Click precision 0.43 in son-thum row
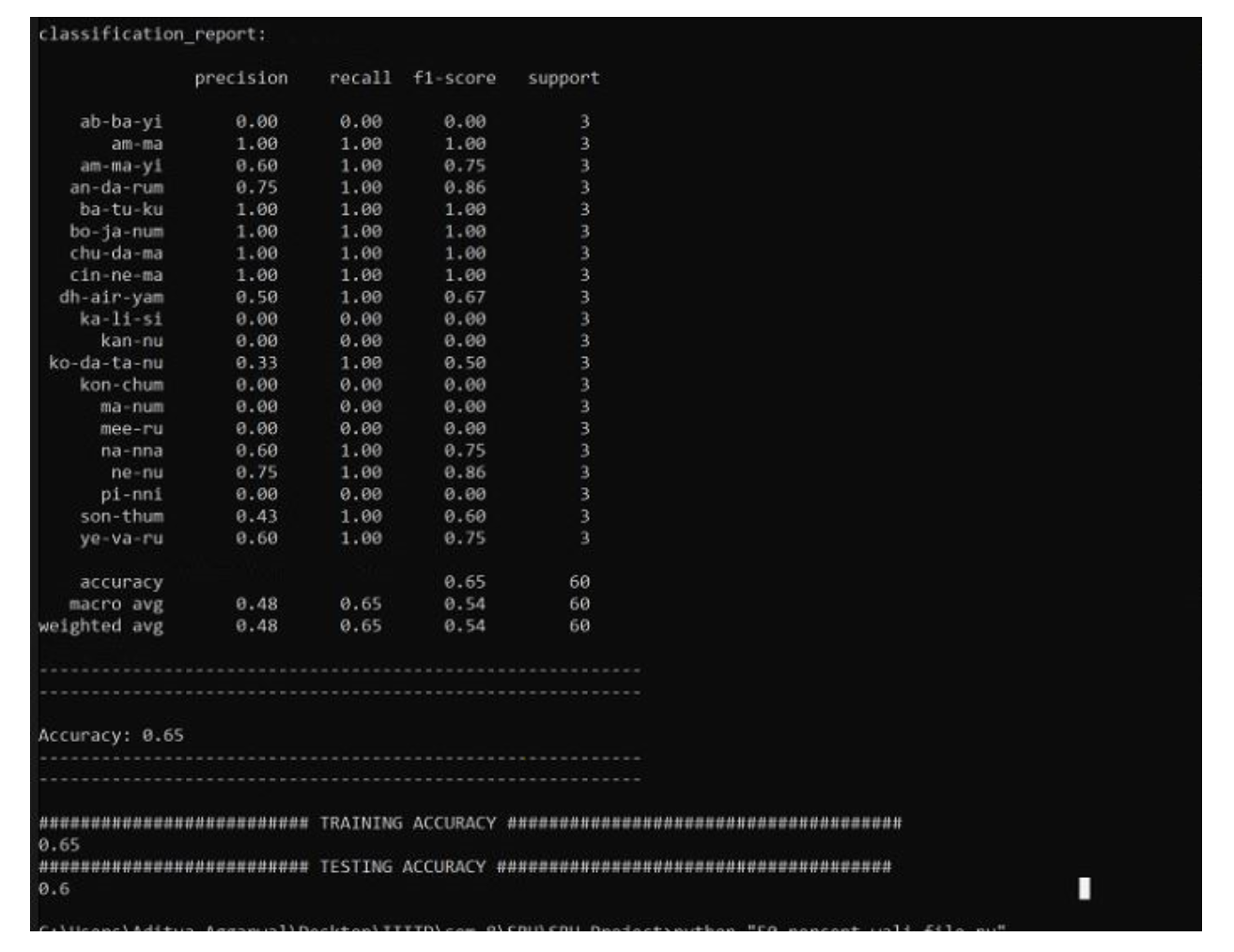The height and width of the screenshot is (952, 1234). pyautogui.click(x=256, y=516)
